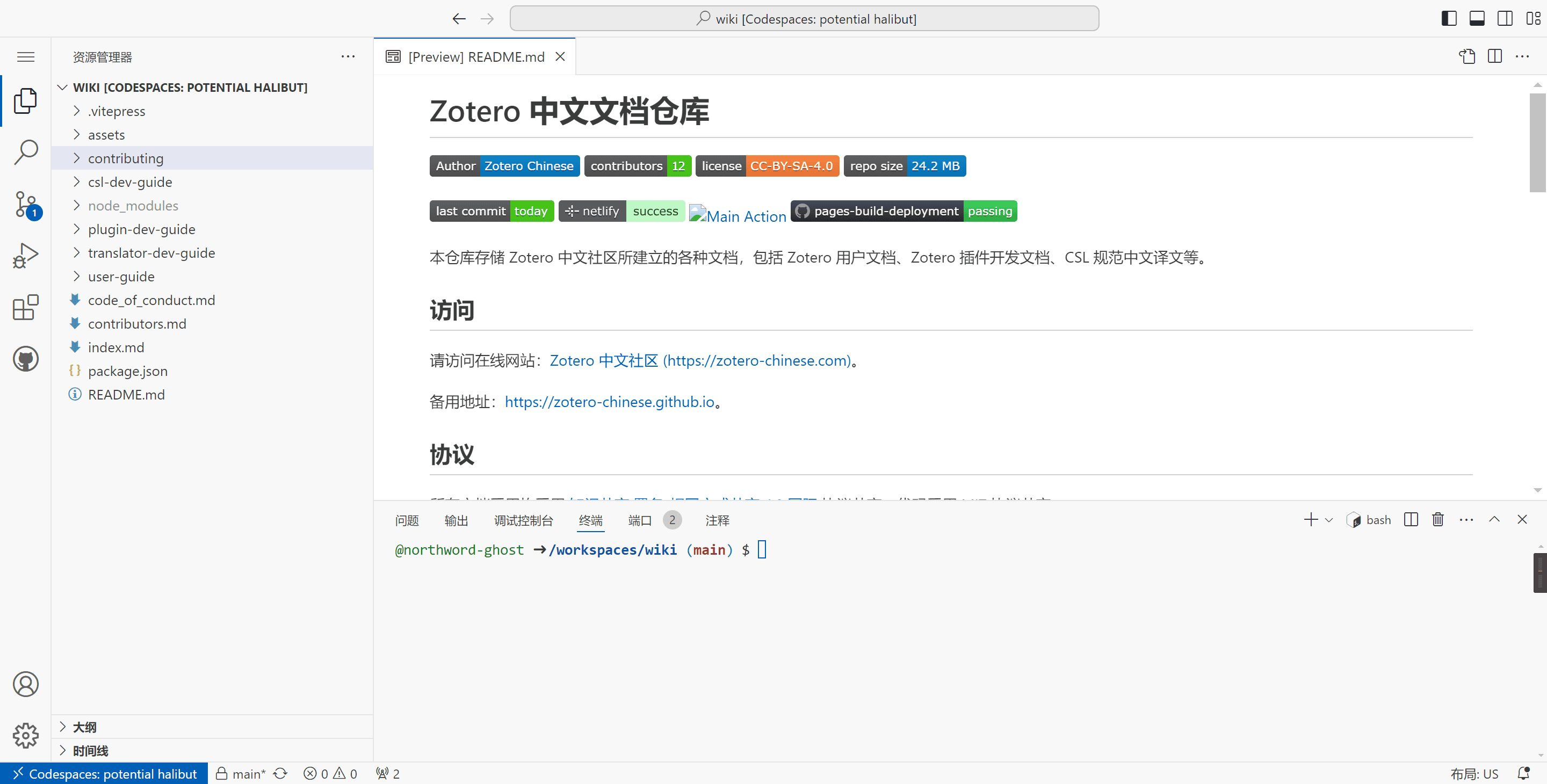Click the wiki Codespaces command center search bar
This screenshot has width=1547, height=784.
[805, 18]
